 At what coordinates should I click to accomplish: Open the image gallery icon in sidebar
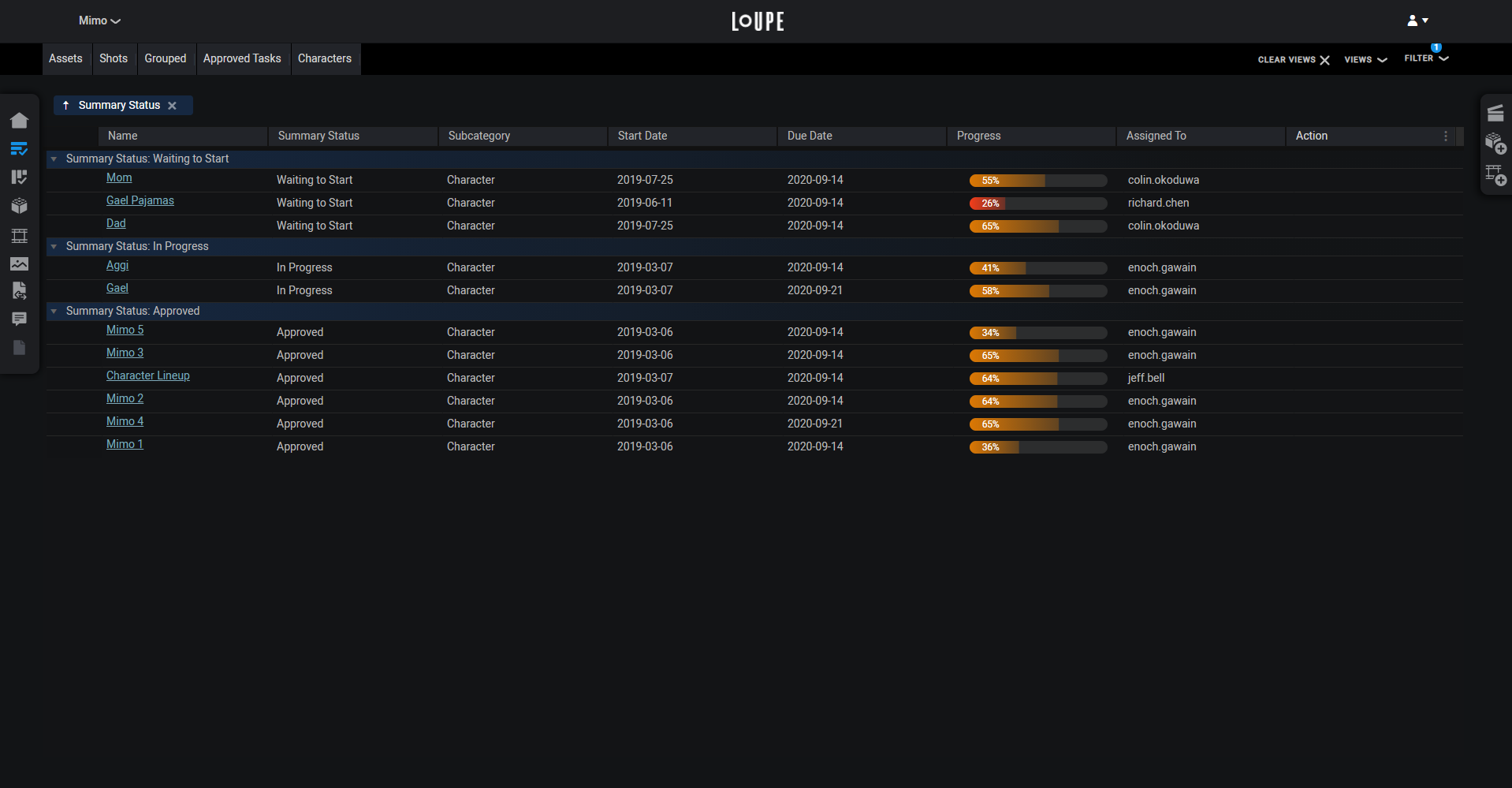pyautogui.click(x=20, y=263)
